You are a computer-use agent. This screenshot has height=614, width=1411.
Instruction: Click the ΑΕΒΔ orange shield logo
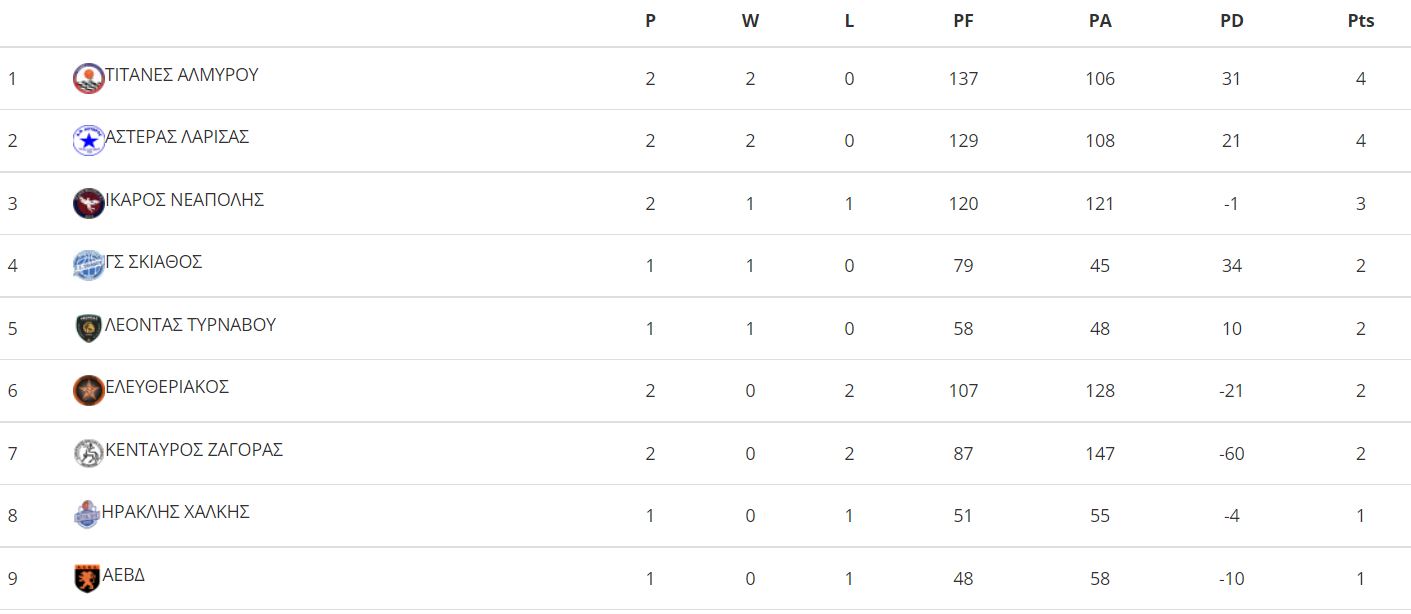tap(88, 578)
